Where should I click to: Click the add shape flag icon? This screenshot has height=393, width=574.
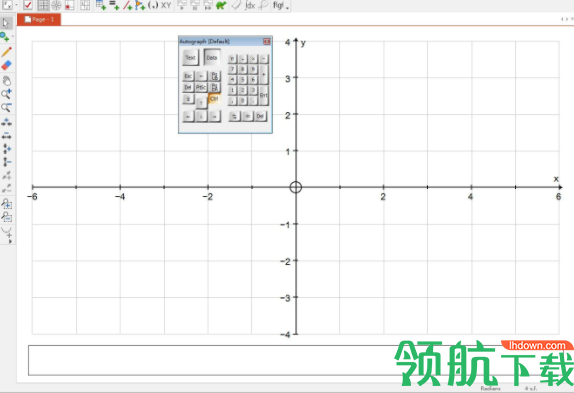(x=140, y=5)
